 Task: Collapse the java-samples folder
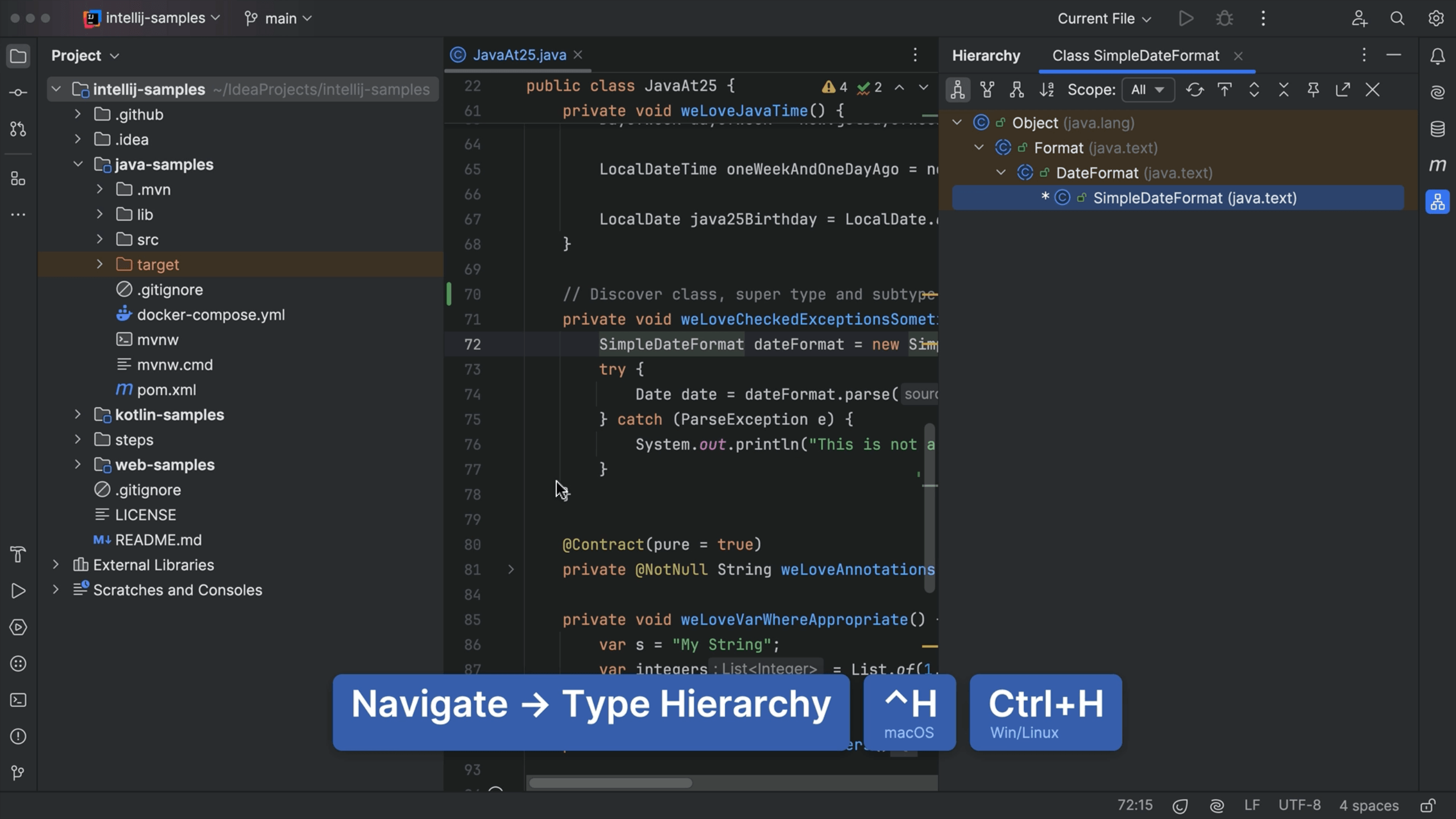78,164
